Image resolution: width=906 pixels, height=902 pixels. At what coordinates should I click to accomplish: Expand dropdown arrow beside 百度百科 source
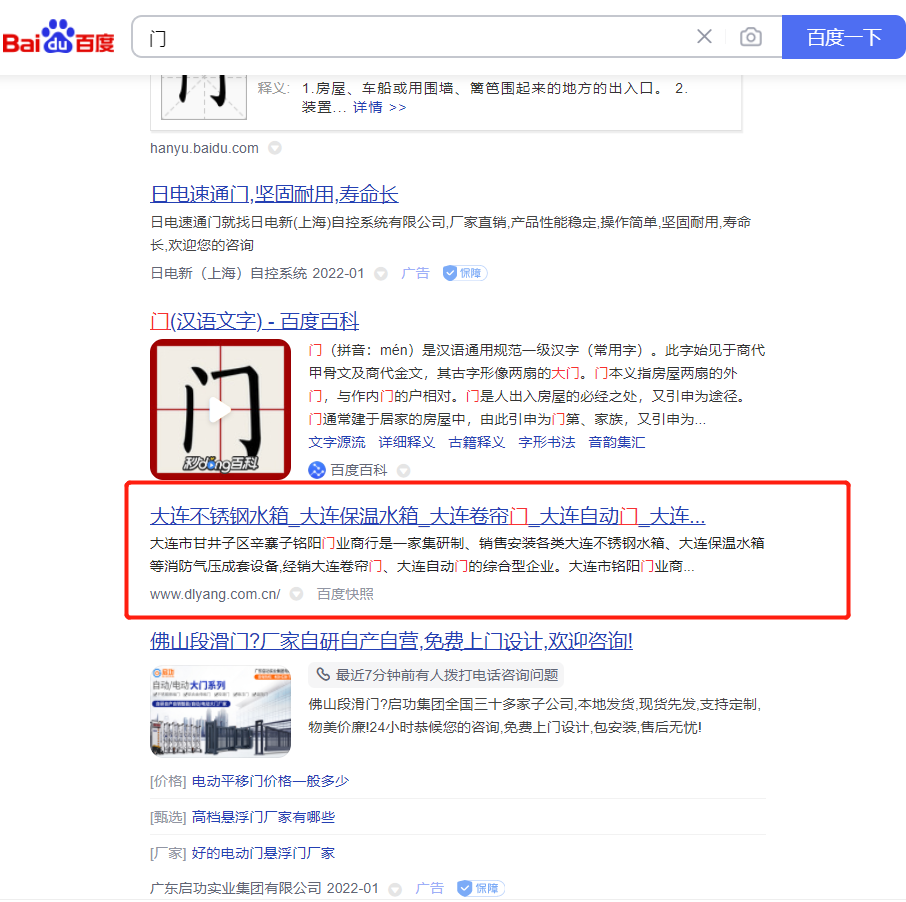(x=404, y=471)
